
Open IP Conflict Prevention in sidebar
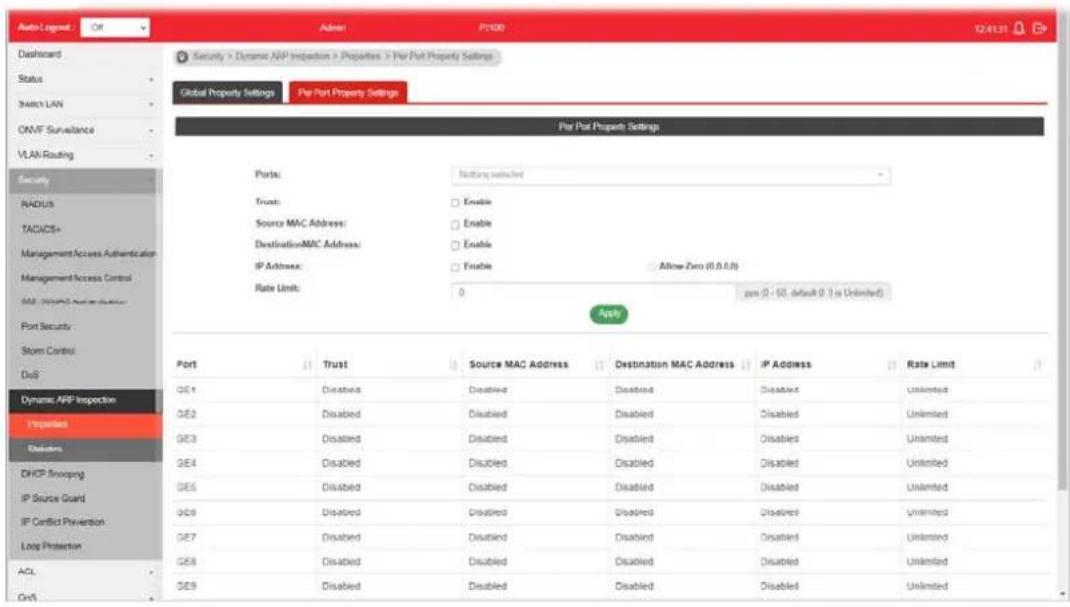63,522
